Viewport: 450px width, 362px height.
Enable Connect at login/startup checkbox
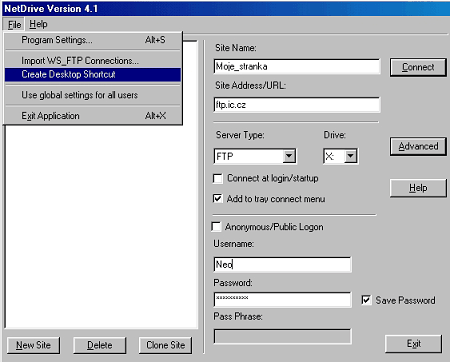click(x=218, y=178)
